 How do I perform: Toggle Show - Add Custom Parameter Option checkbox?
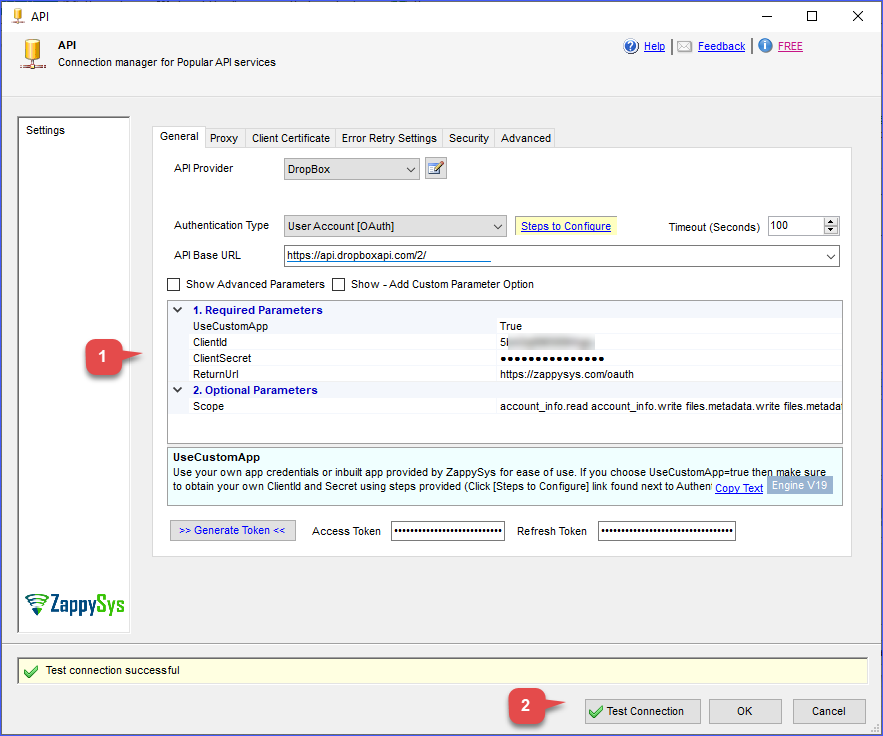(x=338, y=284)
